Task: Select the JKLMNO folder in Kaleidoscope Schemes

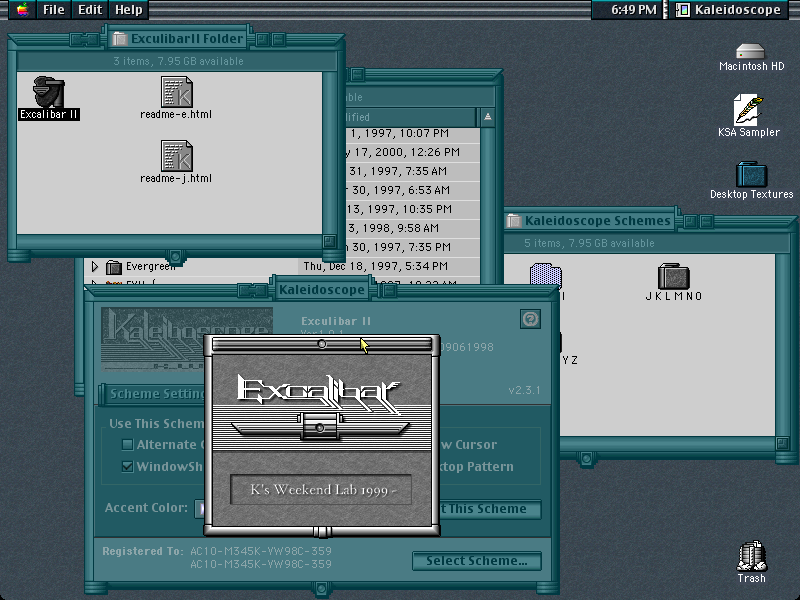Action: pos(673,277)
